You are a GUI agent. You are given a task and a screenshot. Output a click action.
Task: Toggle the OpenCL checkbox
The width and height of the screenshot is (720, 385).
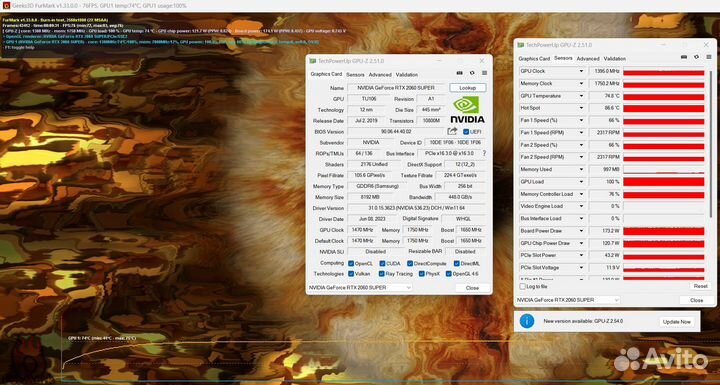(351, 264)
